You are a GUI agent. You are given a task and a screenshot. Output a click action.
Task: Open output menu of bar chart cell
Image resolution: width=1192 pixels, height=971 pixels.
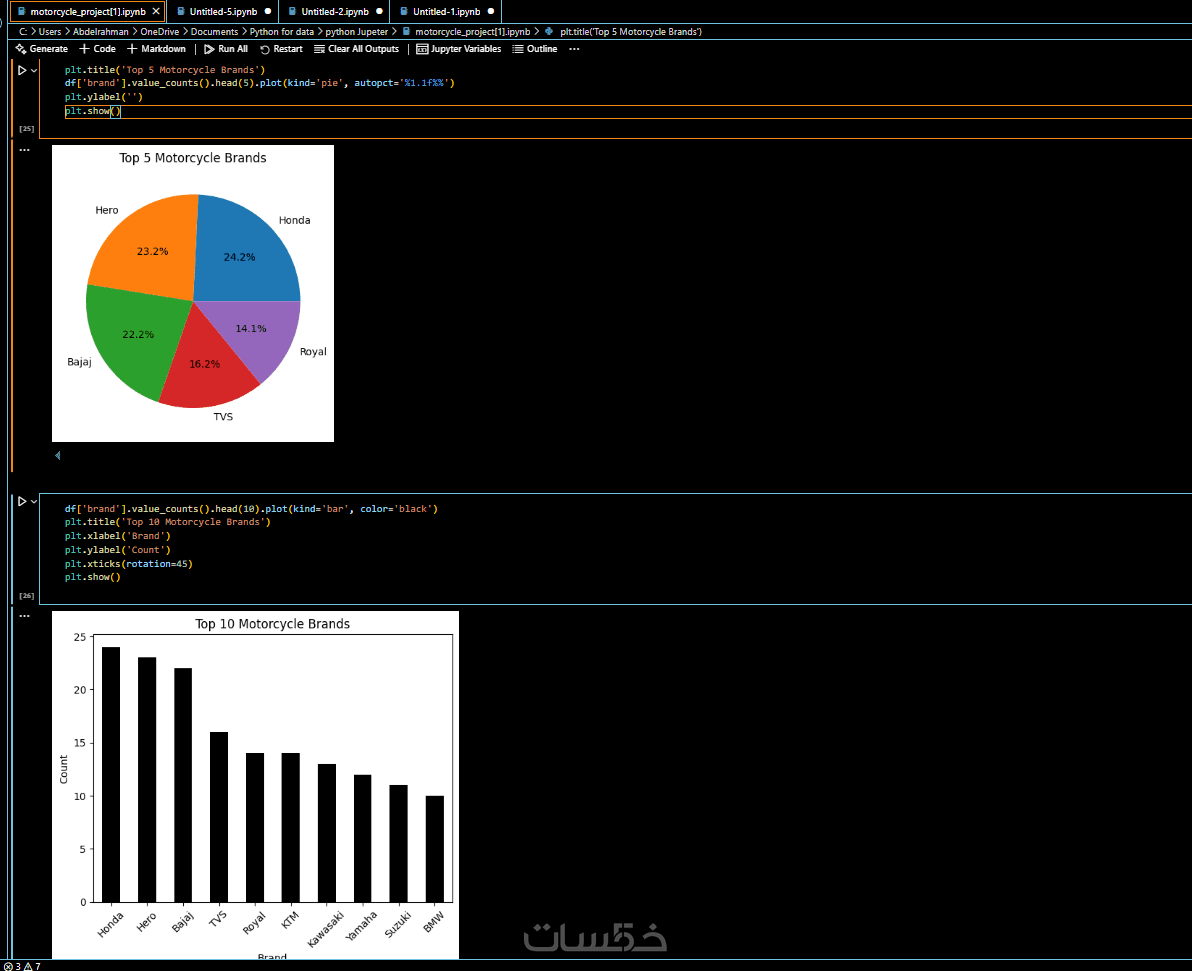point(24,616)
